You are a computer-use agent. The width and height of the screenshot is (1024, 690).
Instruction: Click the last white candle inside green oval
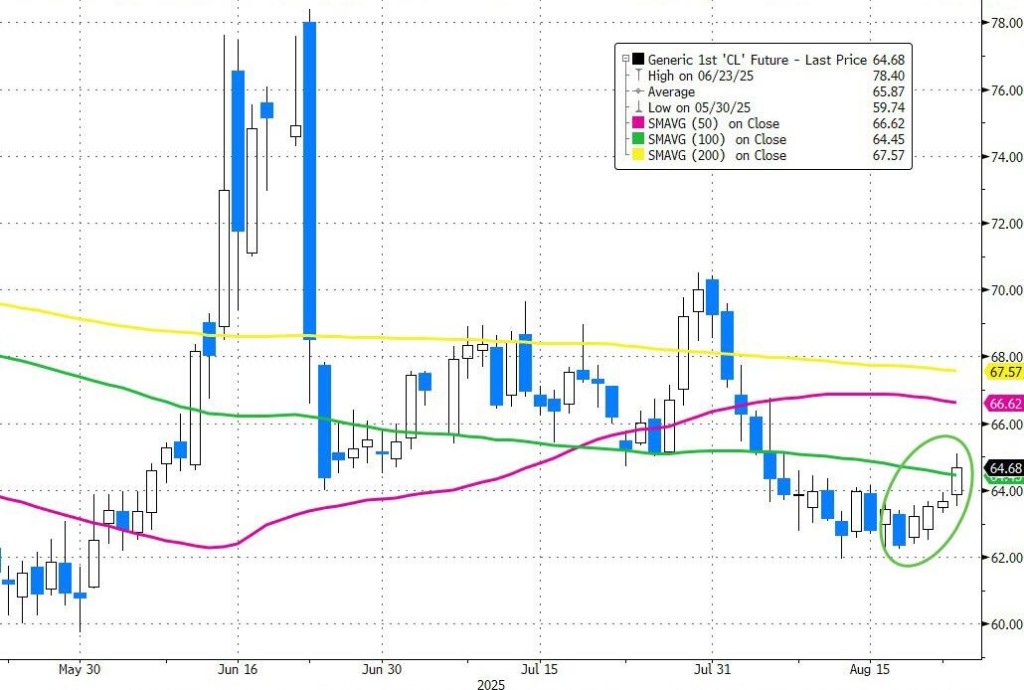tap(957, 480)
